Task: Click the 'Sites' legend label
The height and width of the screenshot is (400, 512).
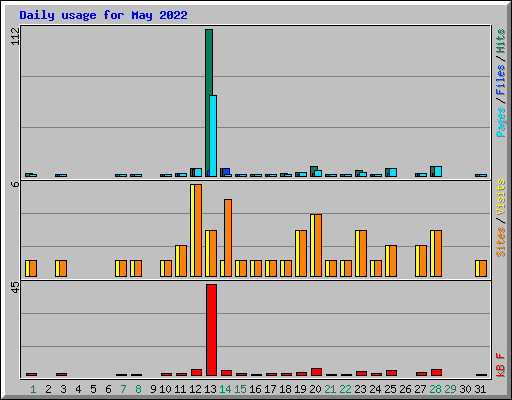Action: (x=501, y=242)
